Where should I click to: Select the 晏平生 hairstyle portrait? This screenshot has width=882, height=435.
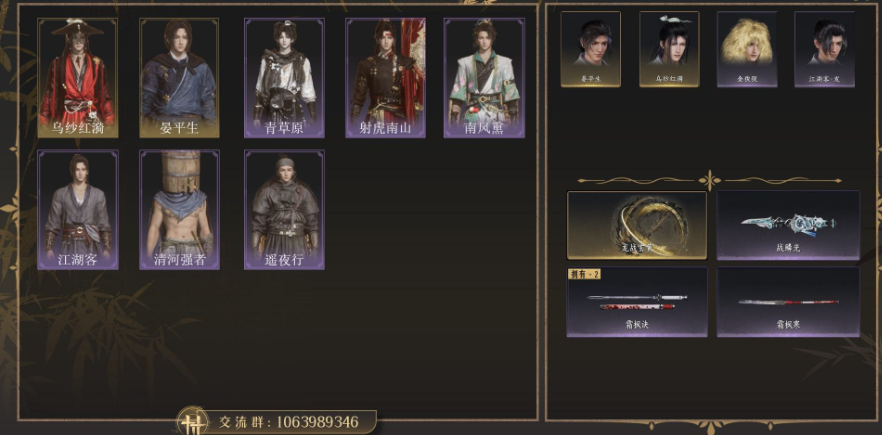point(591,49)
